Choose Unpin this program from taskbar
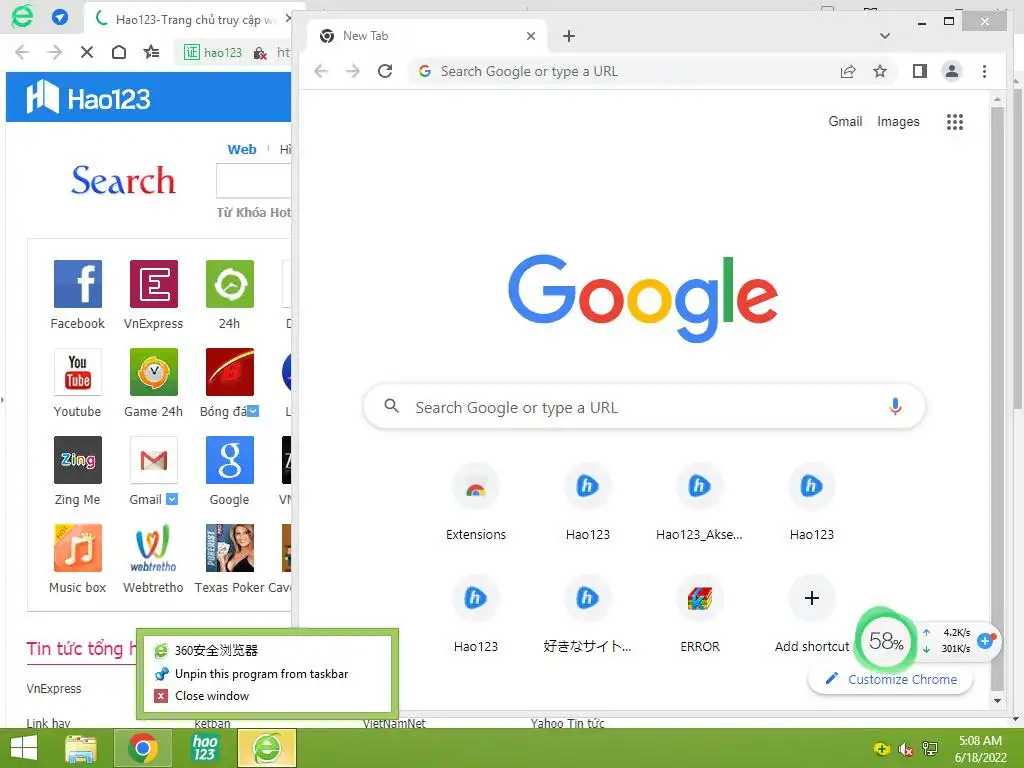1024x768 pixels. click(266, 673)
